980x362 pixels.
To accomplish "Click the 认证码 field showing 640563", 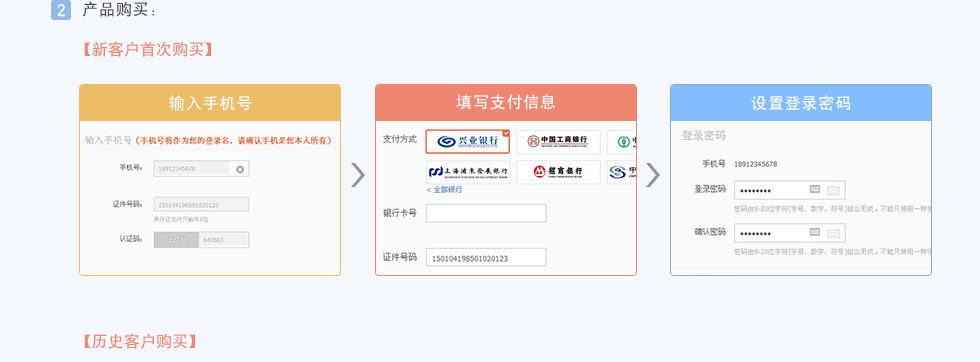I will 224,240.
